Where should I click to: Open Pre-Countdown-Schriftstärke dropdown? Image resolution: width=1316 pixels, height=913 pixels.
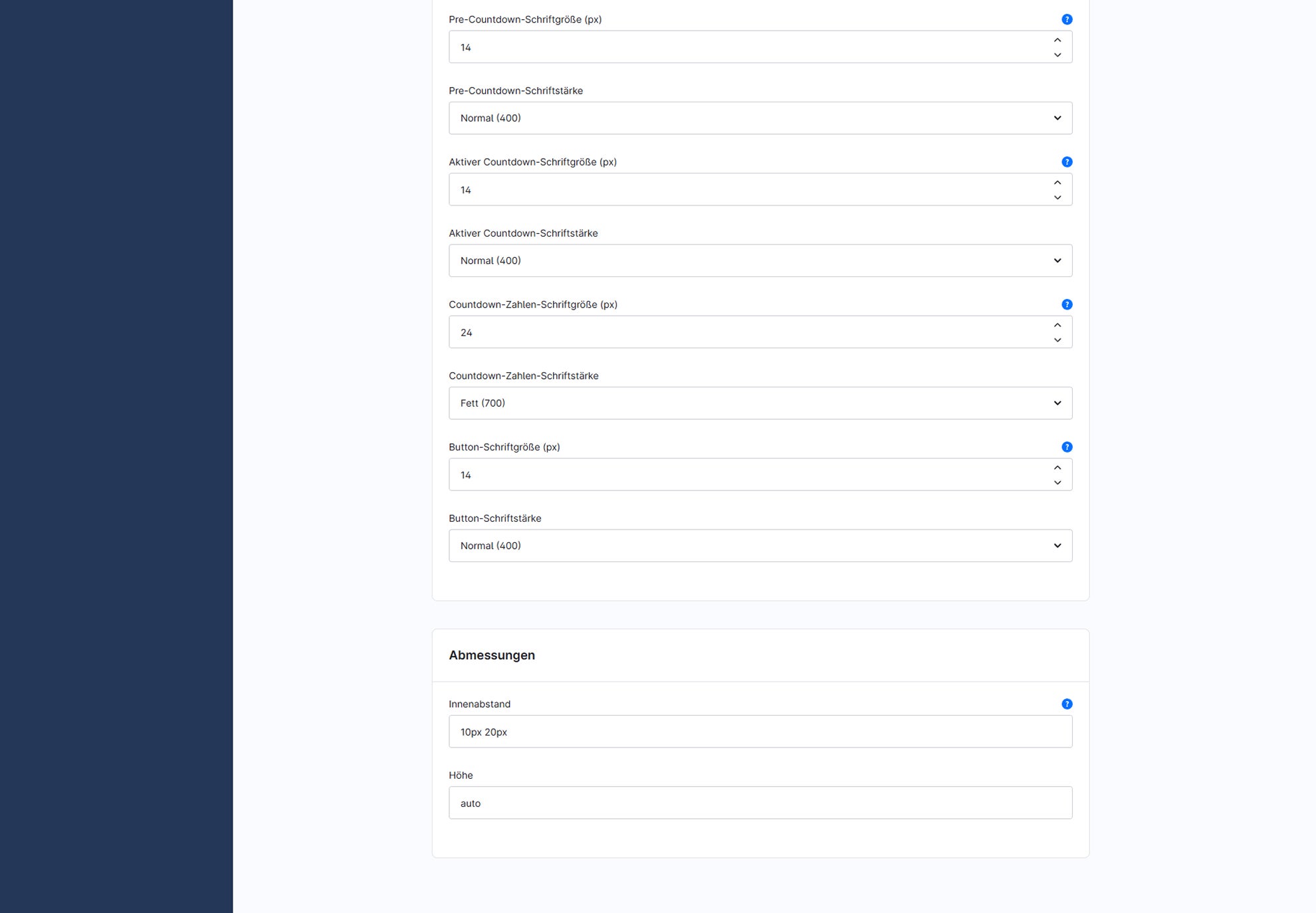pos(760,118)
